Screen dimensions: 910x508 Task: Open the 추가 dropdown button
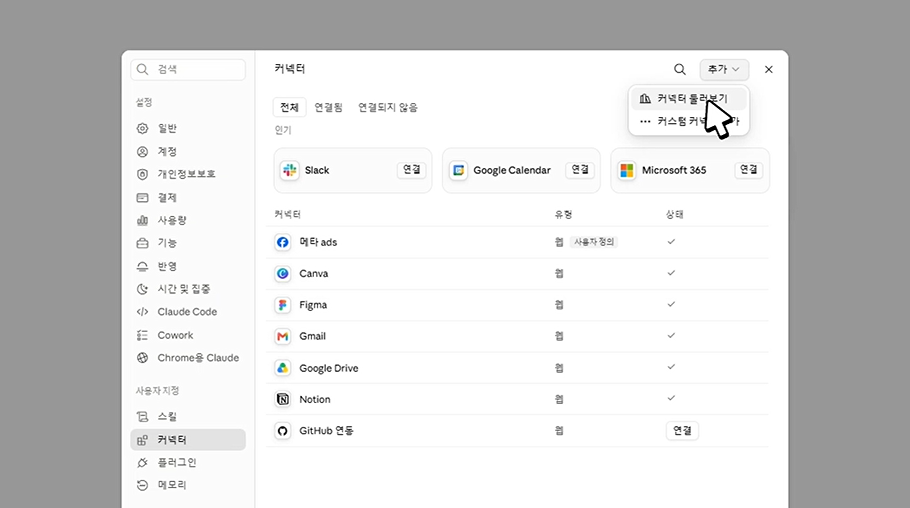click(x=724, y=70)
